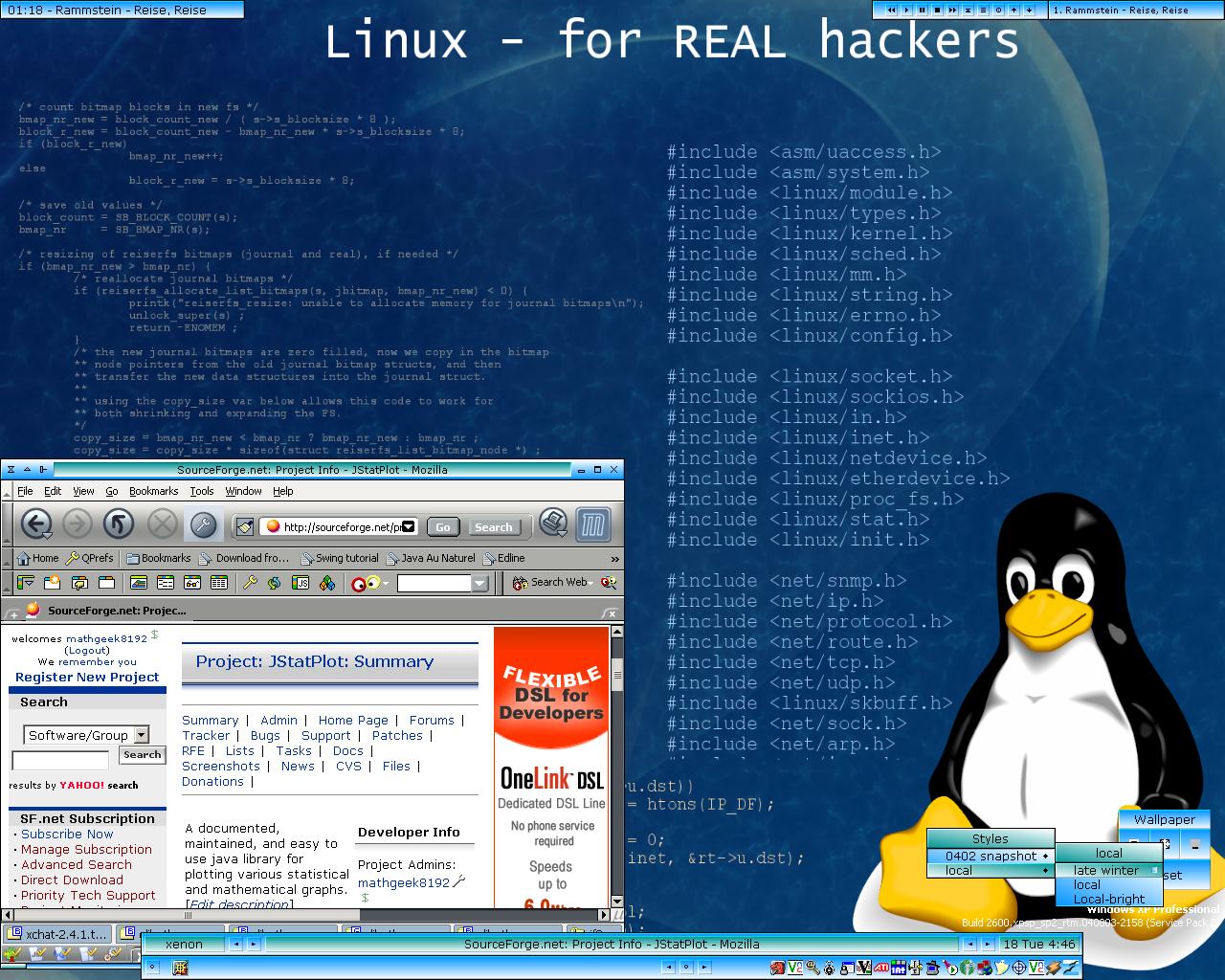Click the Home bookmark in personal toolbar
The height and width of the screenshot is (980, 1225).
click(38, 558)
